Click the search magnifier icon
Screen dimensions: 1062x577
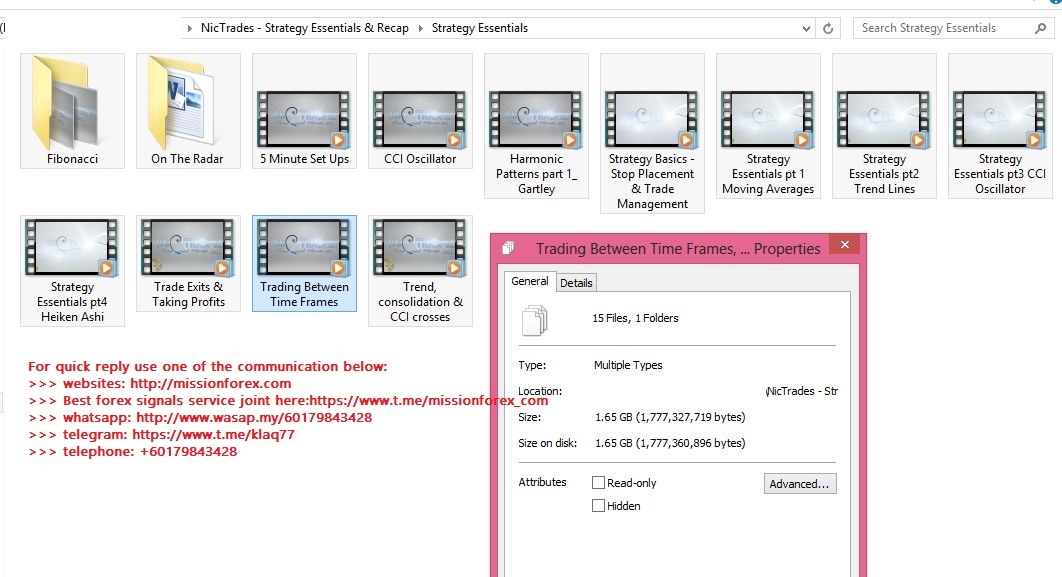(x=1040, y=28)
